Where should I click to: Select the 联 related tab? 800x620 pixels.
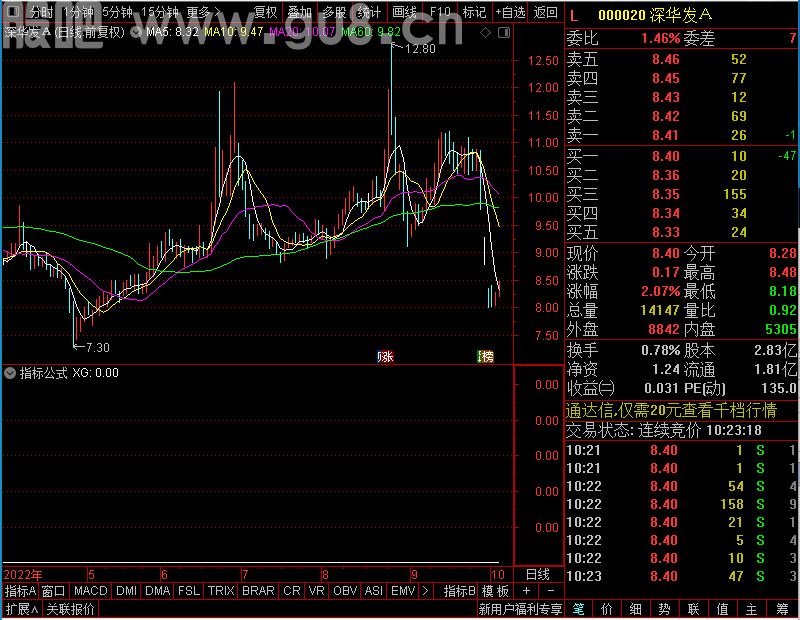[x=693, y=609]
